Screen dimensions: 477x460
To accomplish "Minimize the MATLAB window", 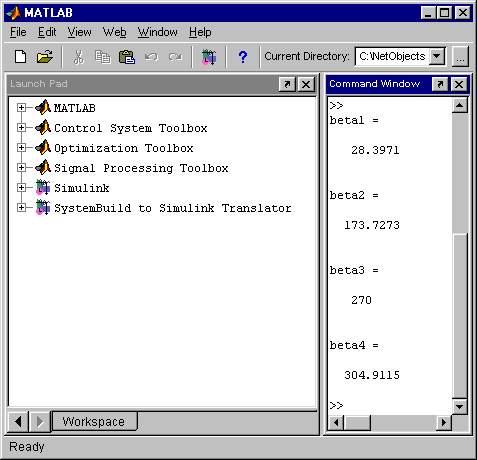I will point(428,13).
